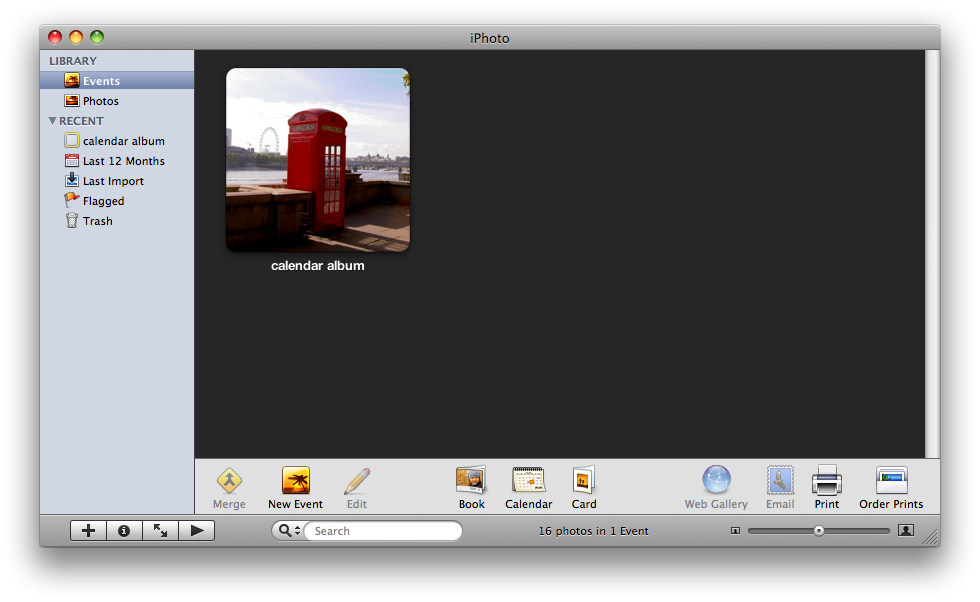The image size is (980, 602).
Task: Open Order Prints
Action: click(891, 481)
